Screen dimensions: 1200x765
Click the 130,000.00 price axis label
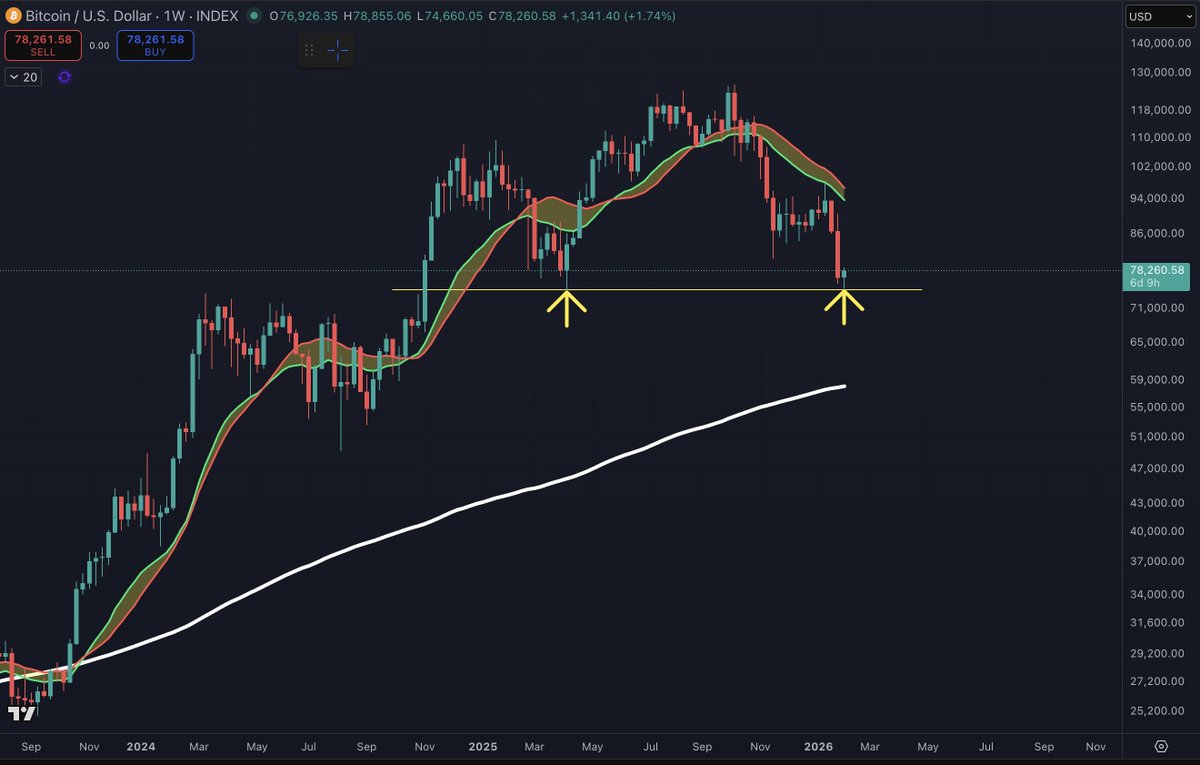[x=1160, y=72]
